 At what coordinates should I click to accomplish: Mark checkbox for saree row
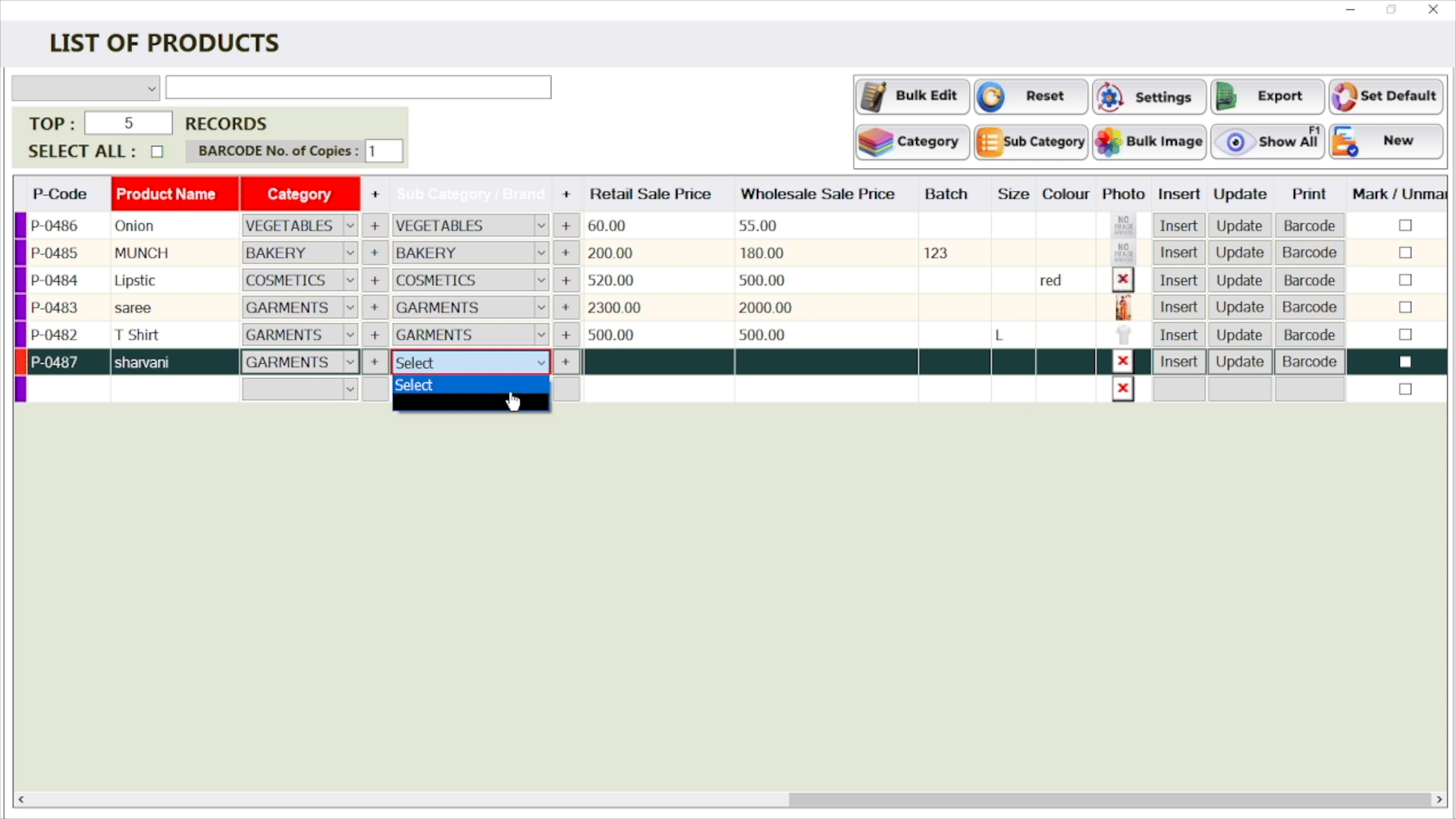coord(1404,307)
